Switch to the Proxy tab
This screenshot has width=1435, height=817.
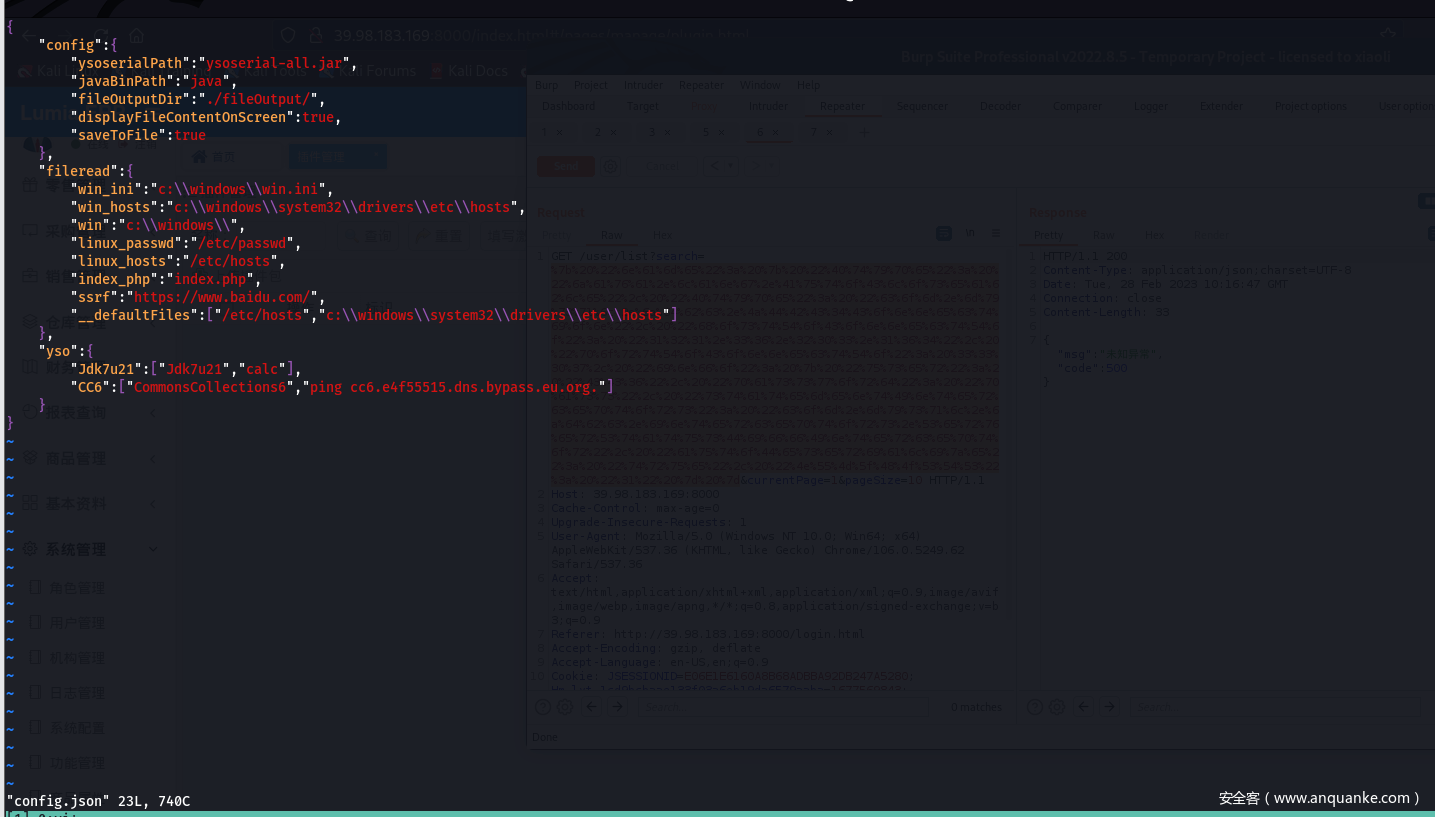click(704, 106)
